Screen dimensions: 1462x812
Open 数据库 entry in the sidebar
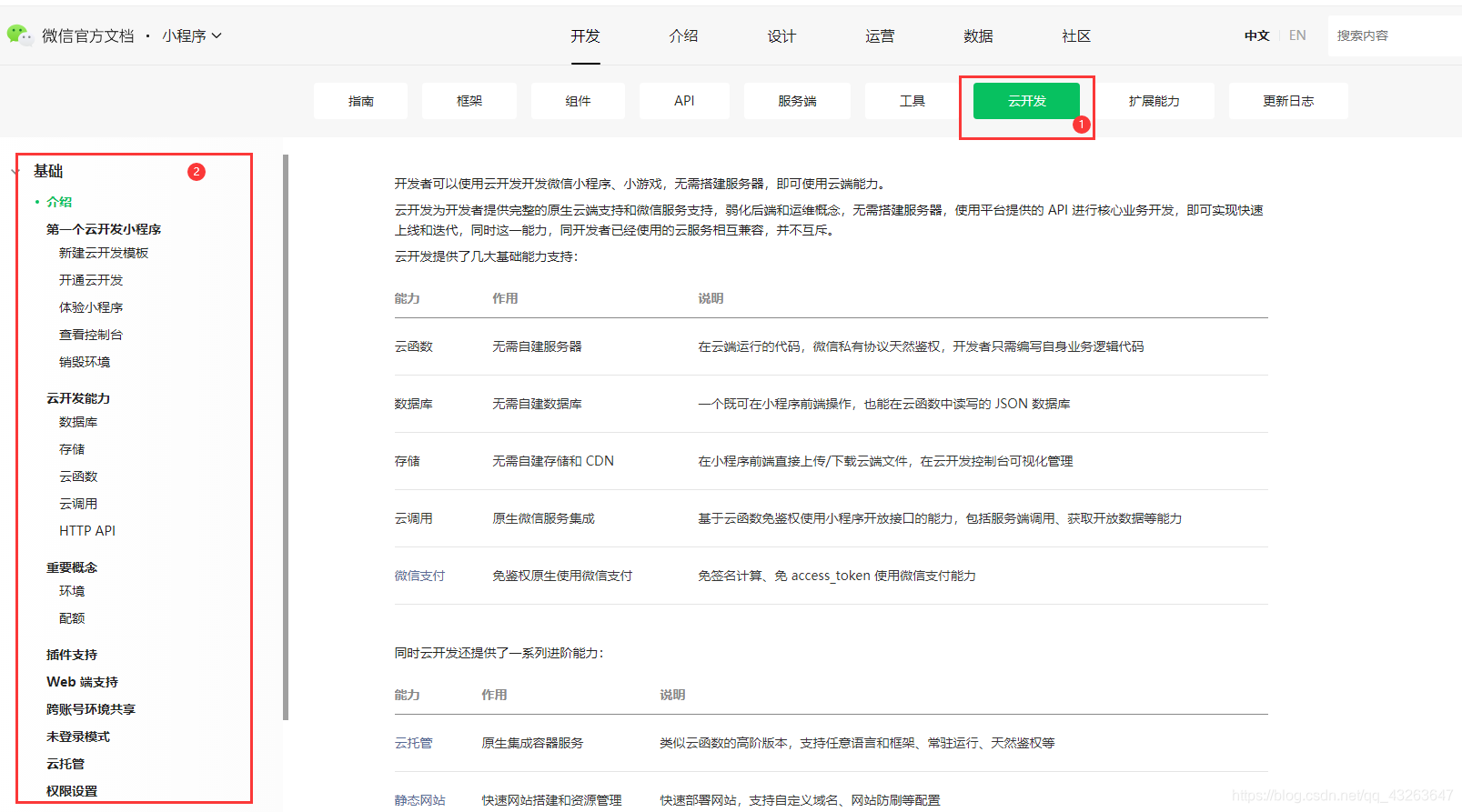pyautogui.click(x=78, y=422)
